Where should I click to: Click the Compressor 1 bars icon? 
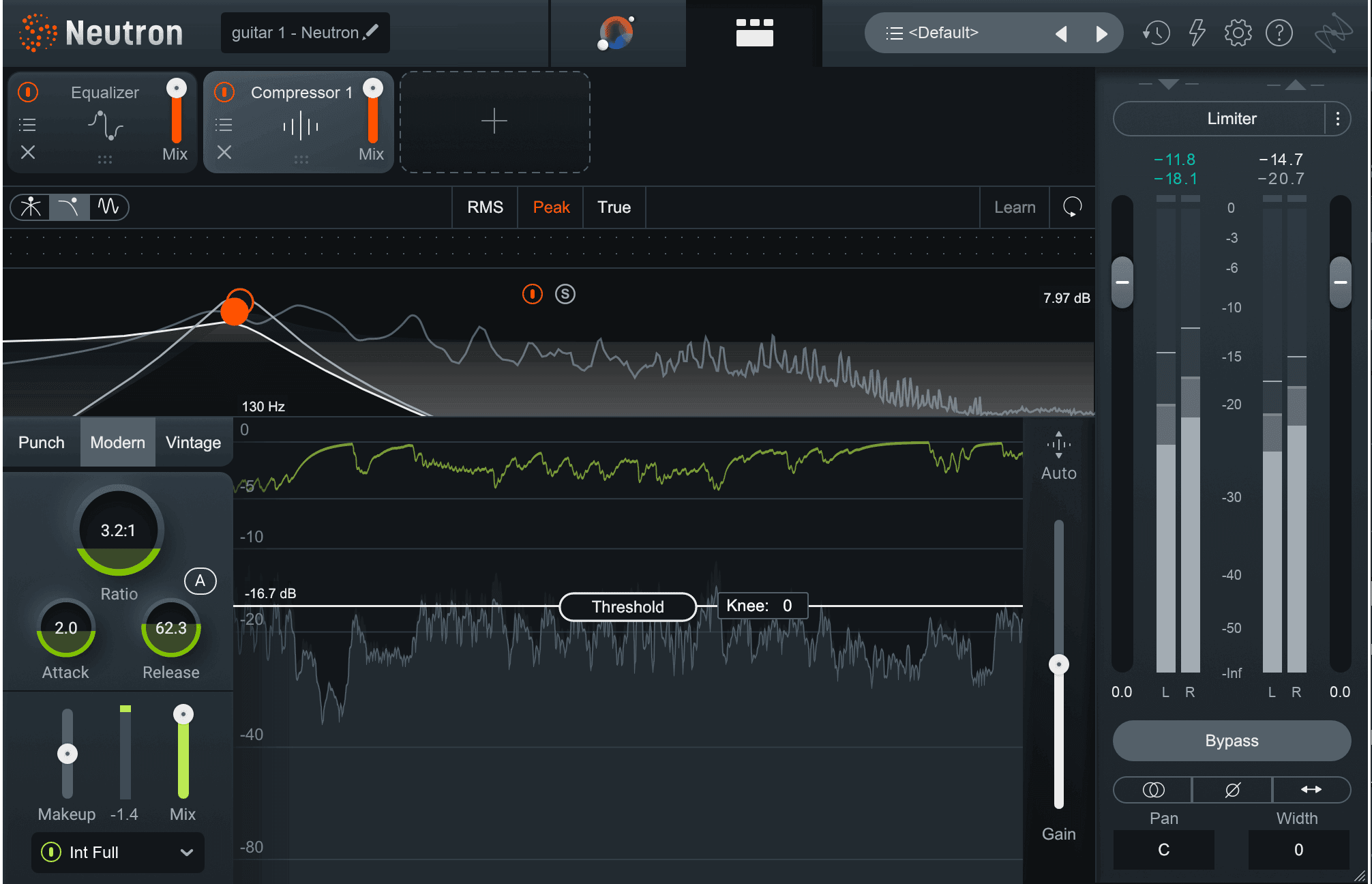301,126
